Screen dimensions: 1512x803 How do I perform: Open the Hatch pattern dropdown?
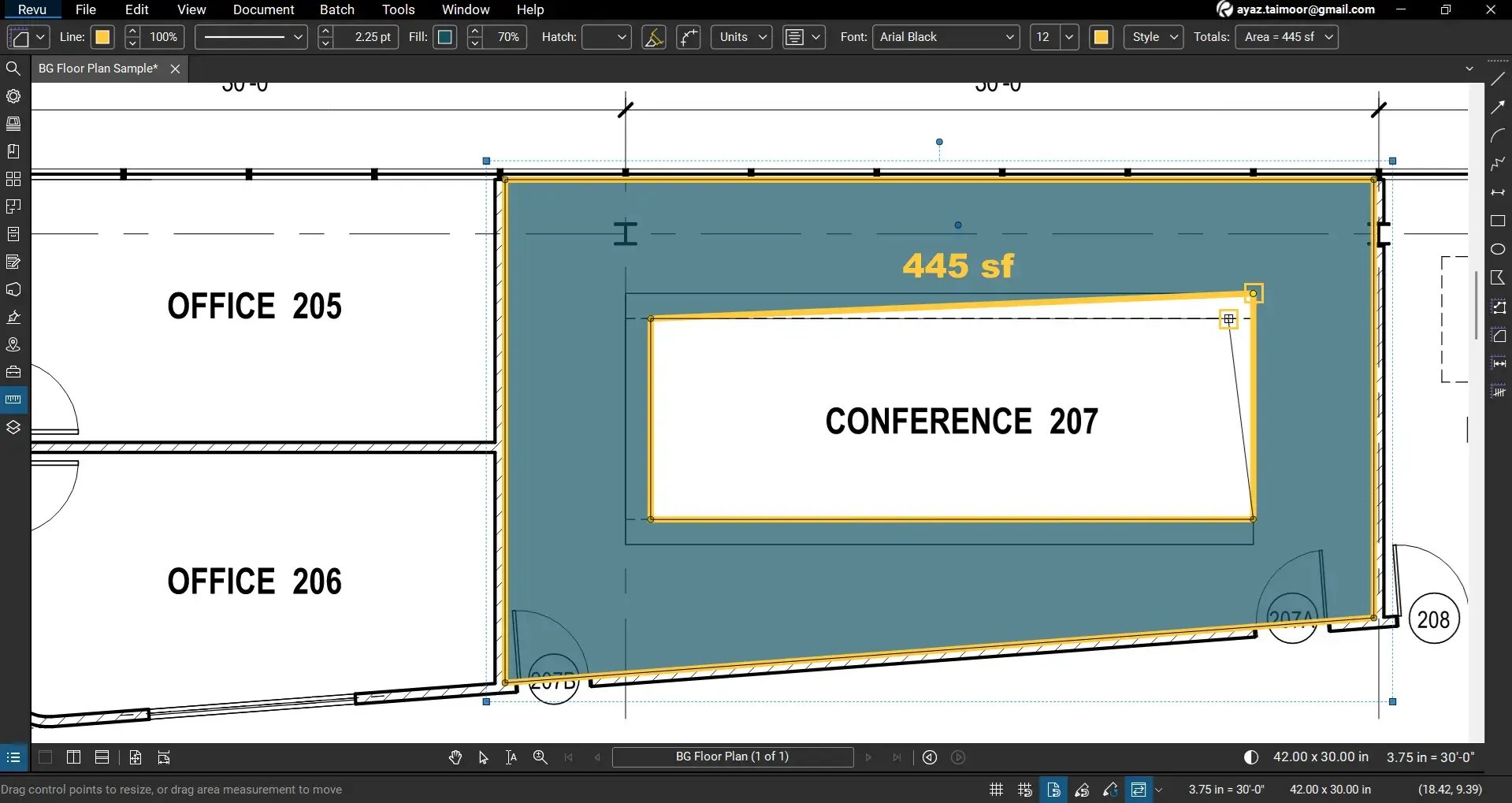(607, 37)
